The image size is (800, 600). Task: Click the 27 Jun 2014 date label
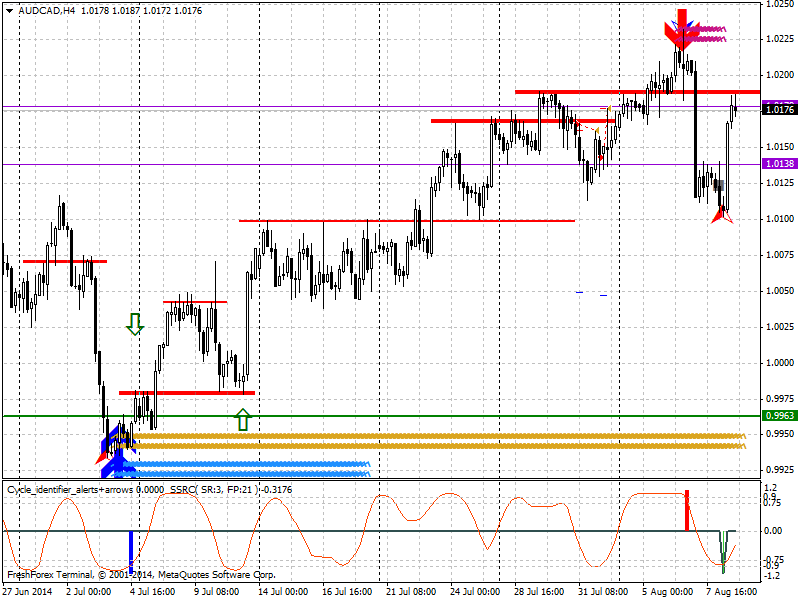point(28,592)
